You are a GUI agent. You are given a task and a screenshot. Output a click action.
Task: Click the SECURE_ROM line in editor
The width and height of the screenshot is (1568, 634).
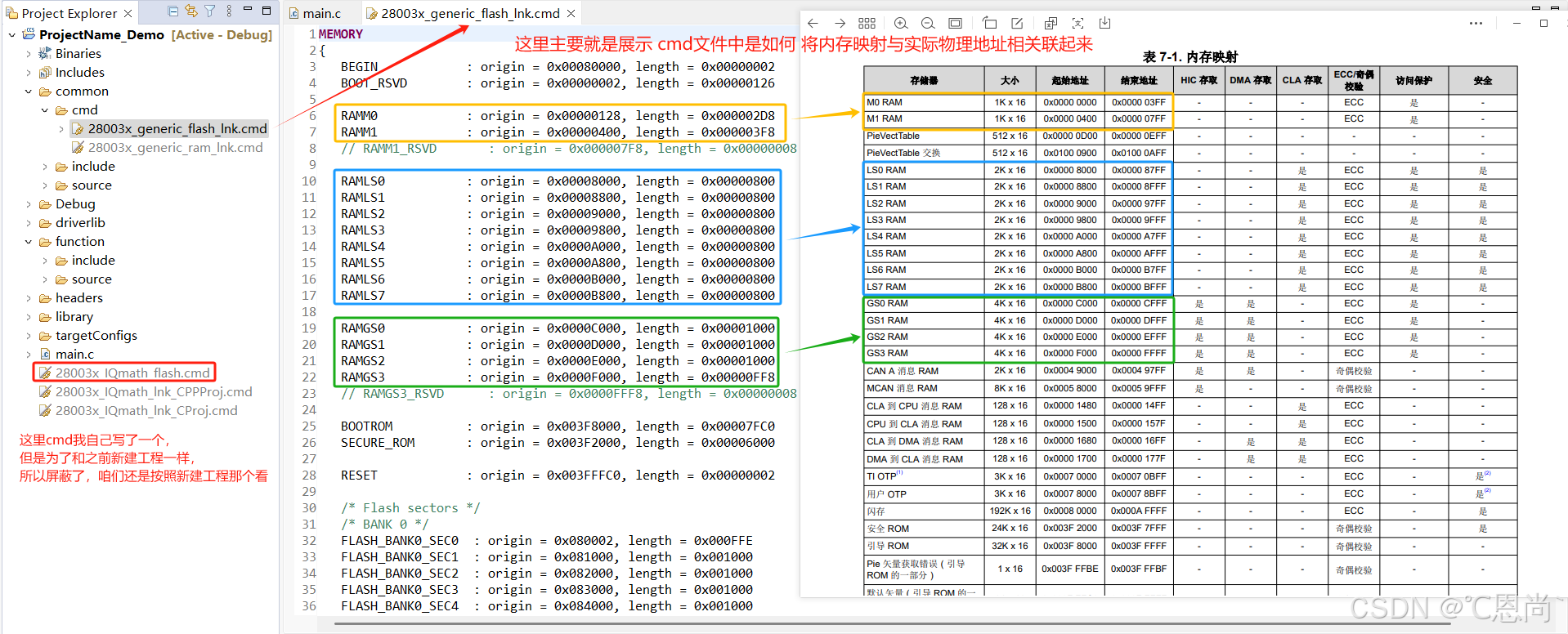pos(558,443)
